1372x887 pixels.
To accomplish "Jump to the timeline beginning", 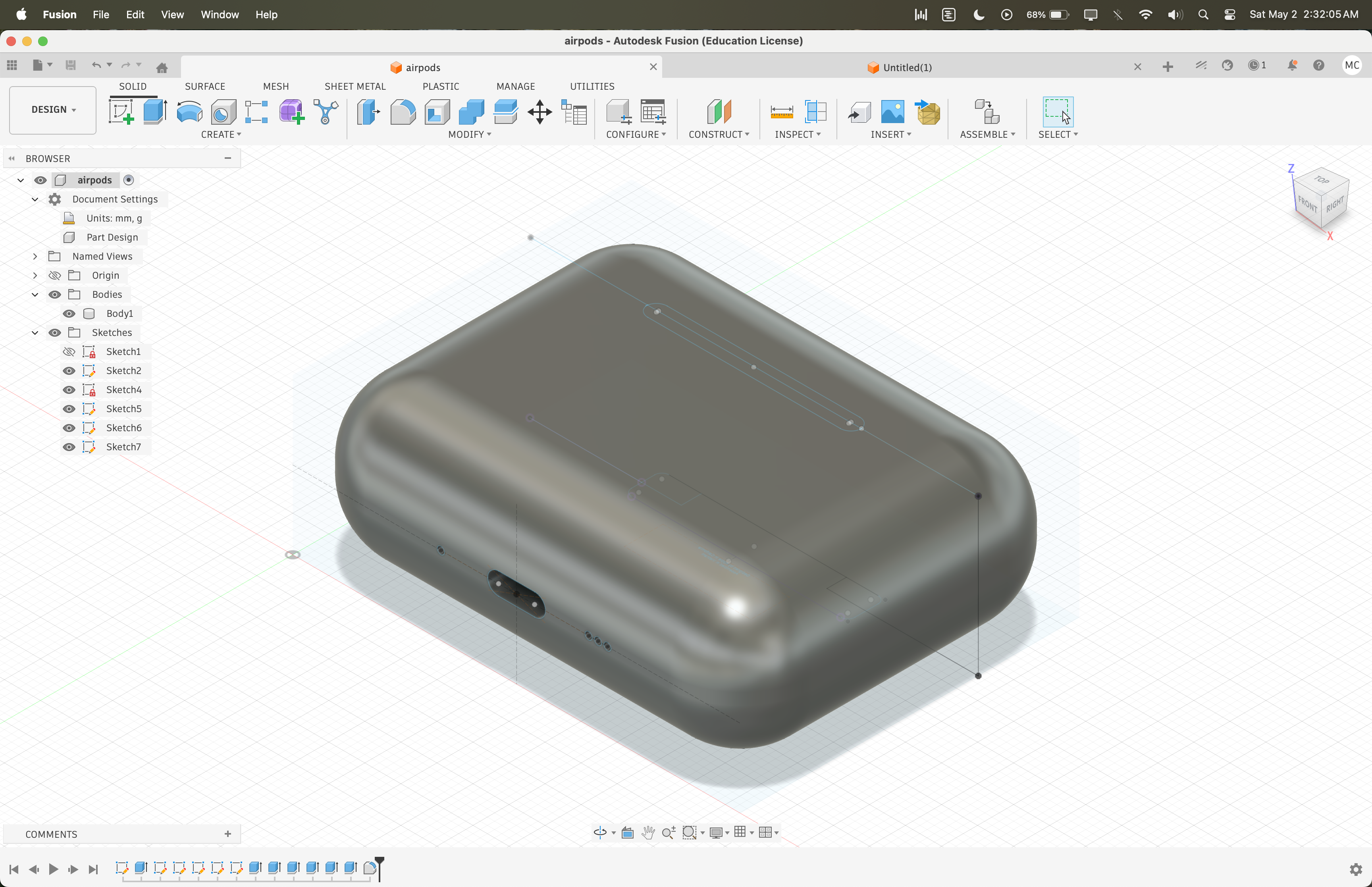I will 14,869.
